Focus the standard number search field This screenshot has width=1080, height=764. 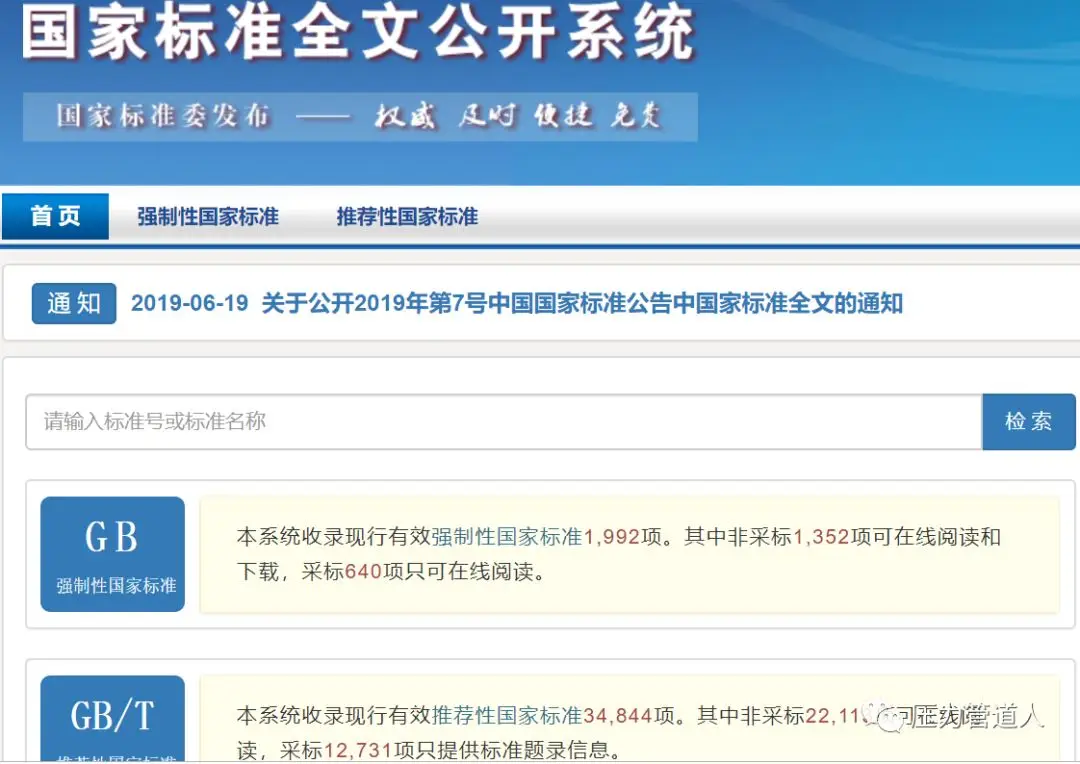(x=503, y=422)
